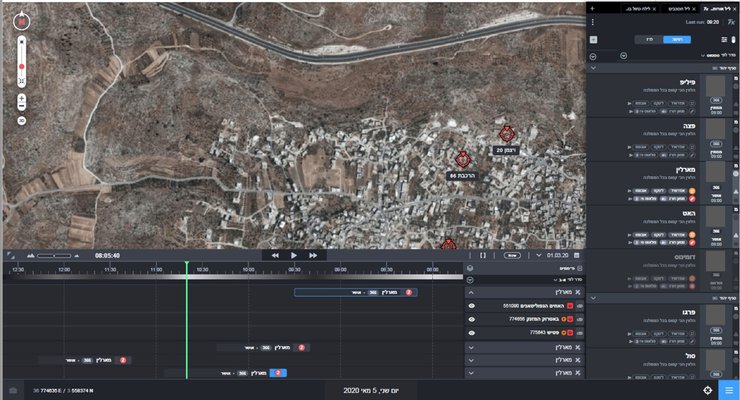
Task: Open the blue hamburger menu button
Action: click(729, 390)
